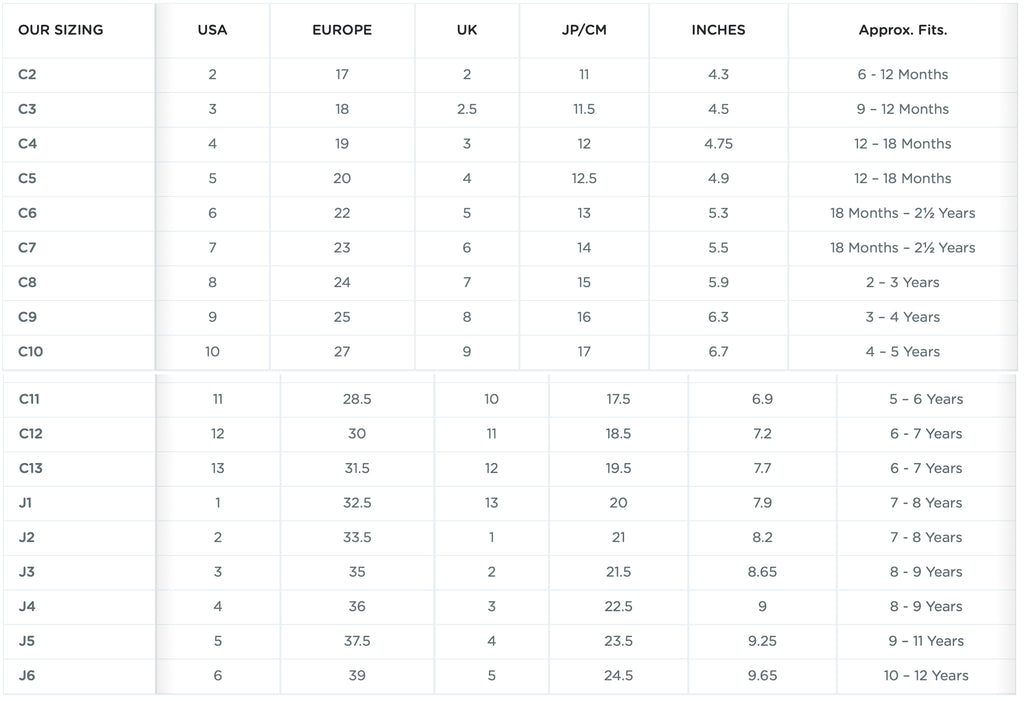This screenshot has width=1024, height=701.
Task: Click the Approx. Fits. column header
Action: (903, 30)
